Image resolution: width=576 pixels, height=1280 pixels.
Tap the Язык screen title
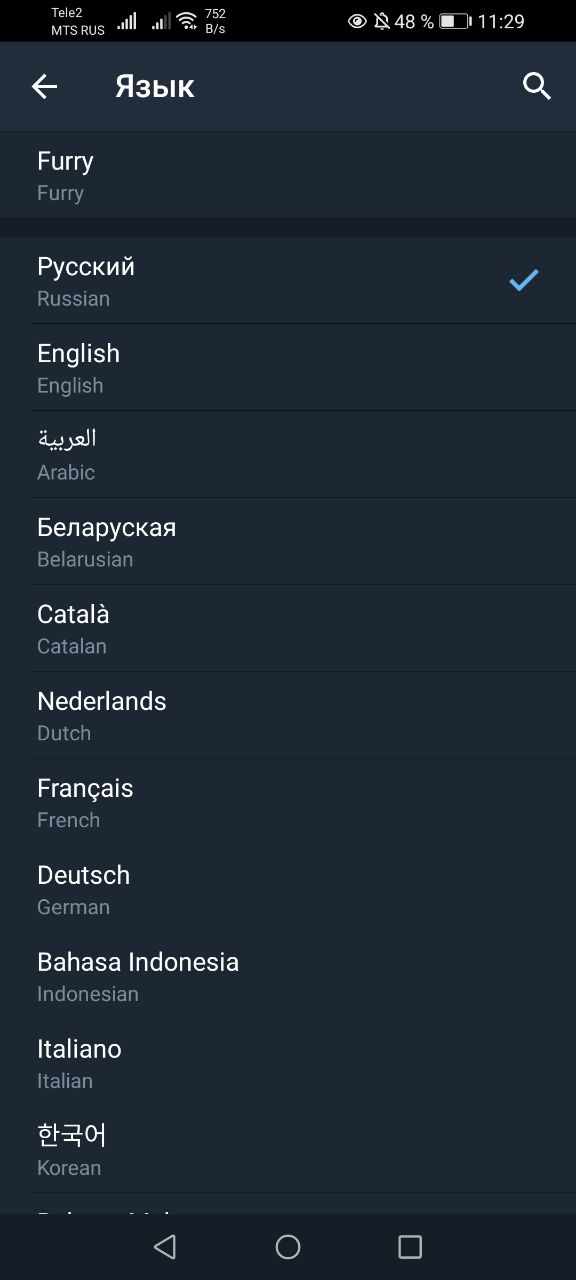154,88
